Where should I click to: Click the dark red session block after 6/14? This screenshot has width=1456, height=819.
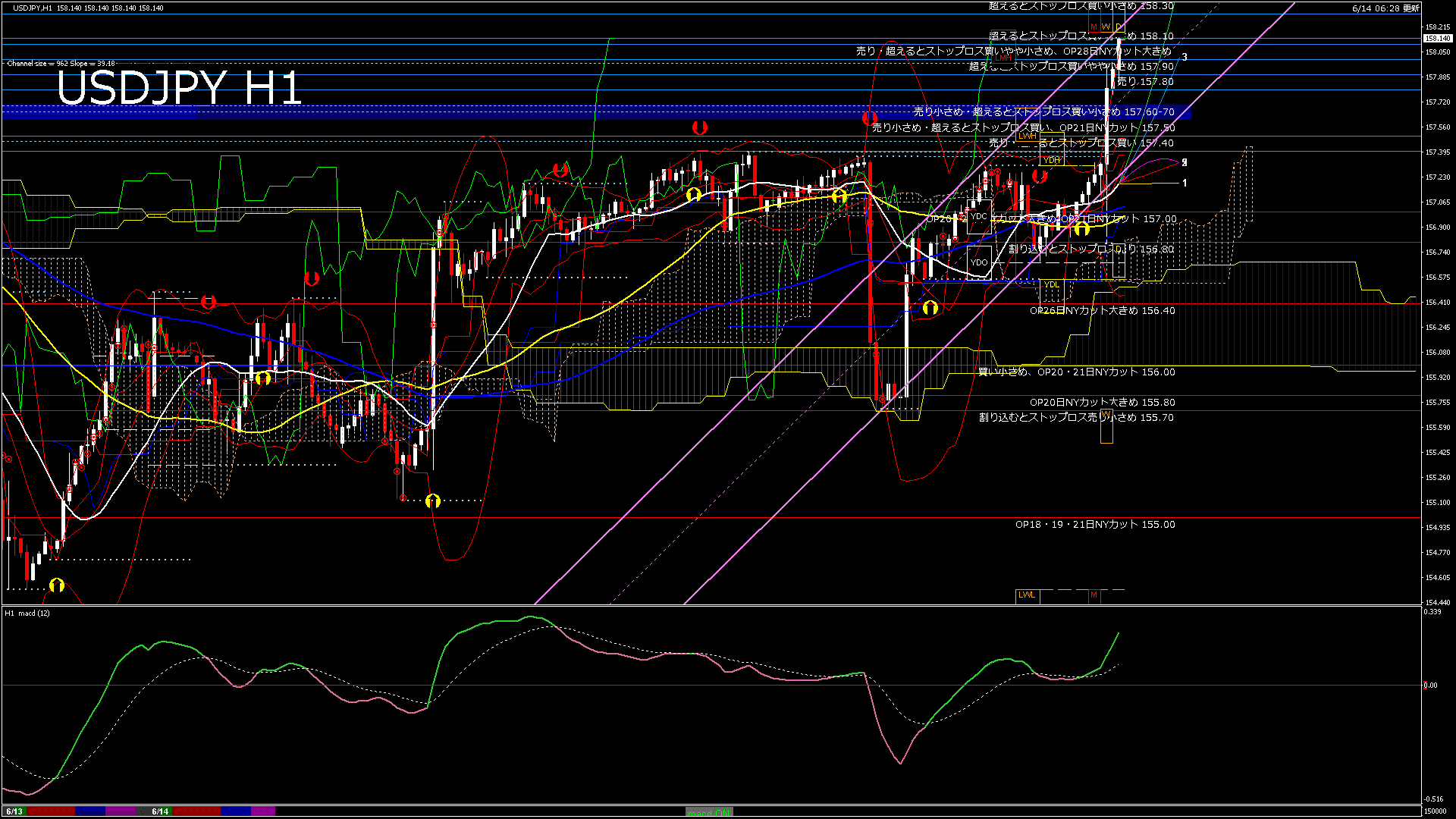coord(197,811)
